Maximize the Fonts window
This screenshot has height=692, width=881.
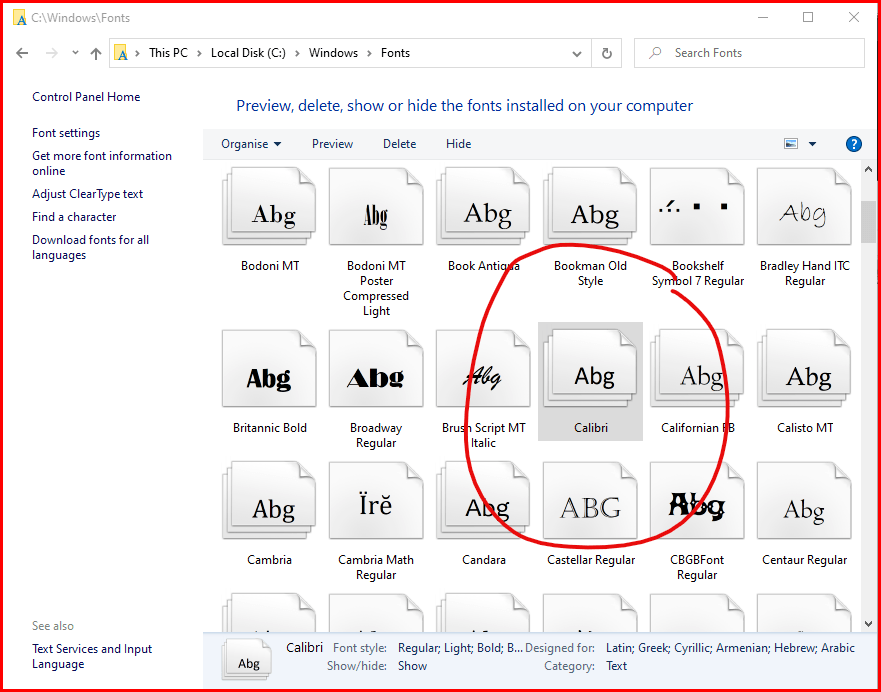click(808, 17)
